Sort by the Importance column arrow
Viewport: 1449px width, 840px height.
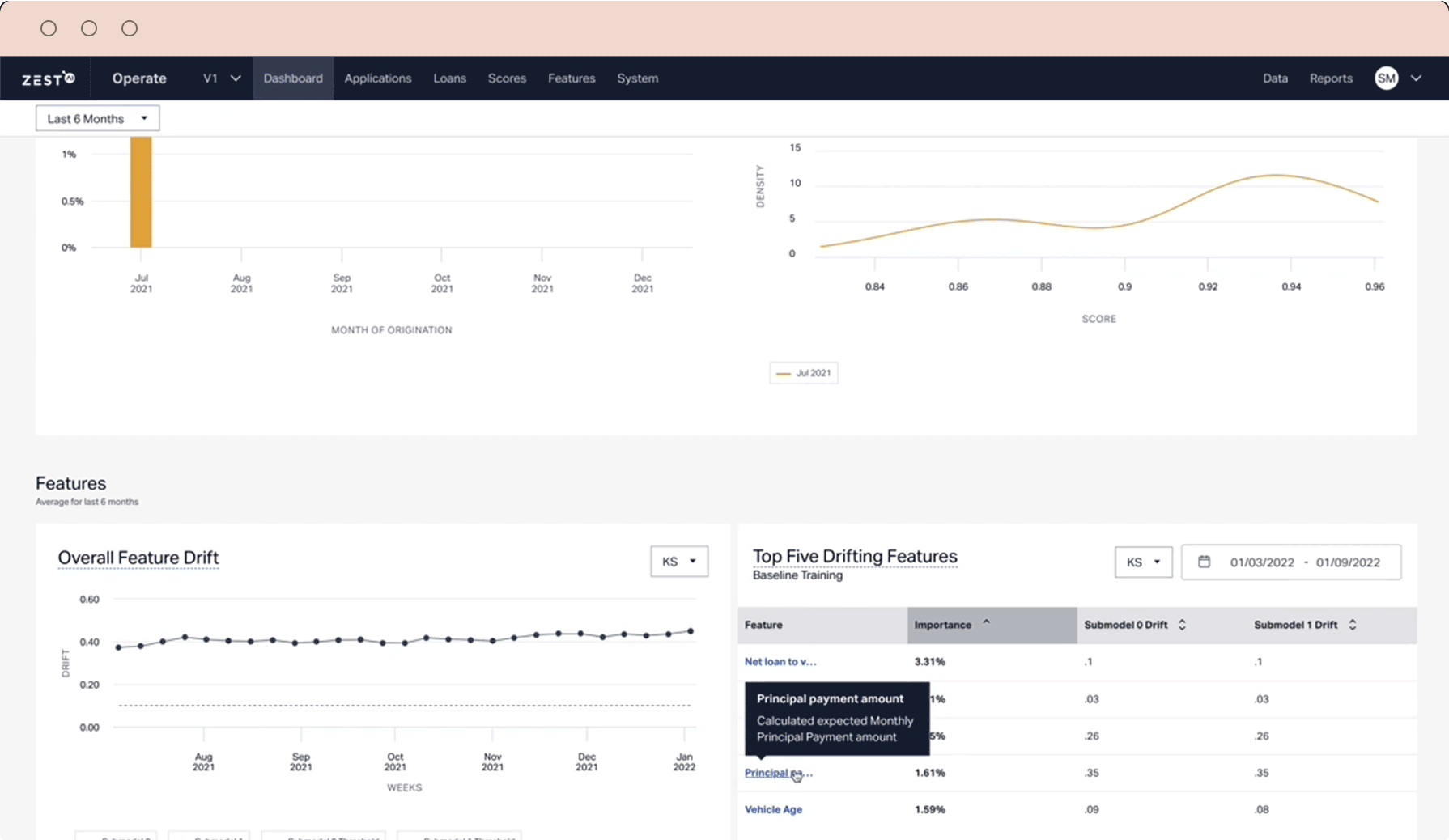(986, 622)
